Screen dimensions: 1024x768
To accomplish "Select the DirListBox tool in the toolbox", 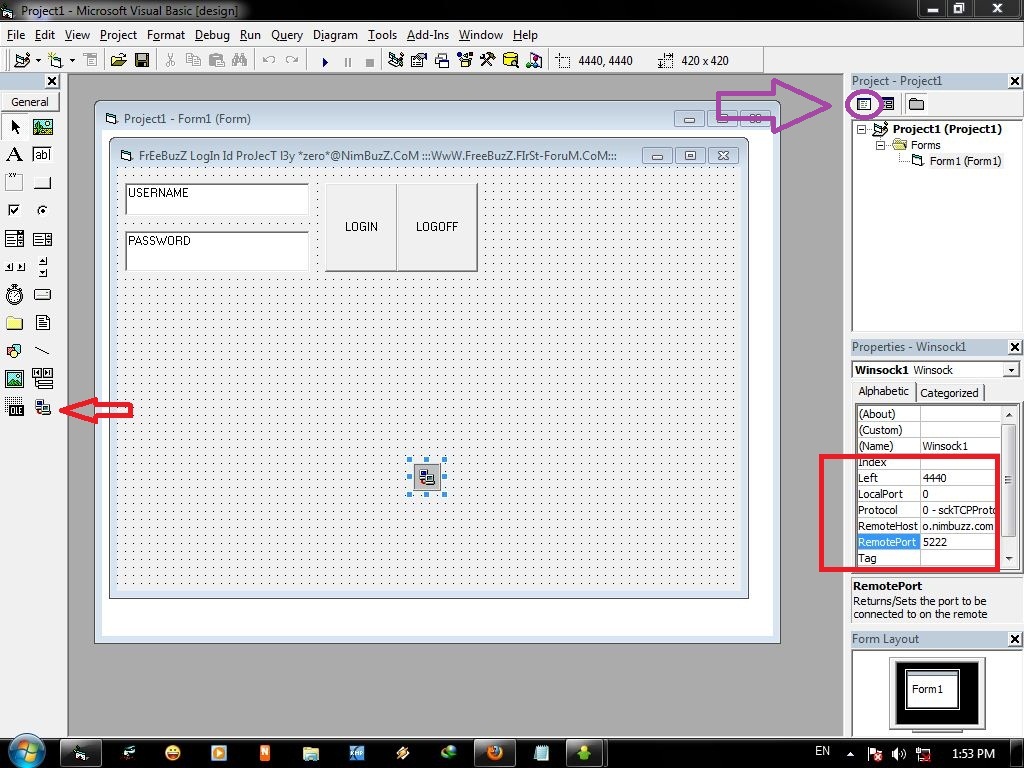I will (14, 323).
